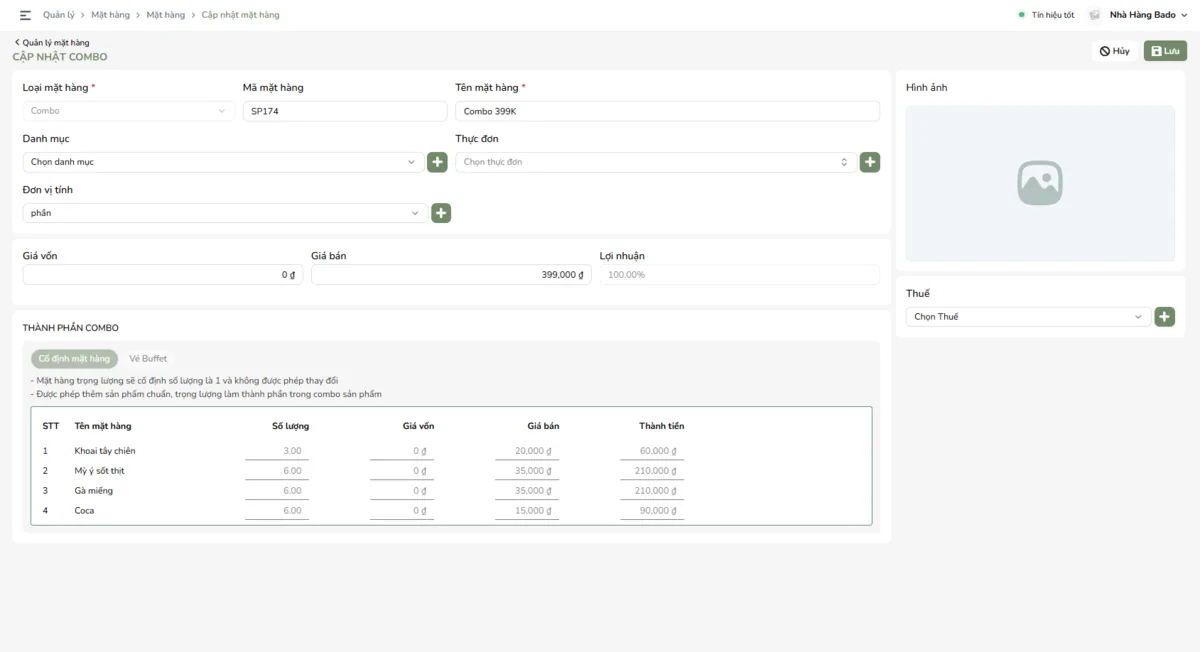Go back via Quản lý mặt hàng link
The width and height of the screenshot is (1200, 652).
[x=52, y=43]
